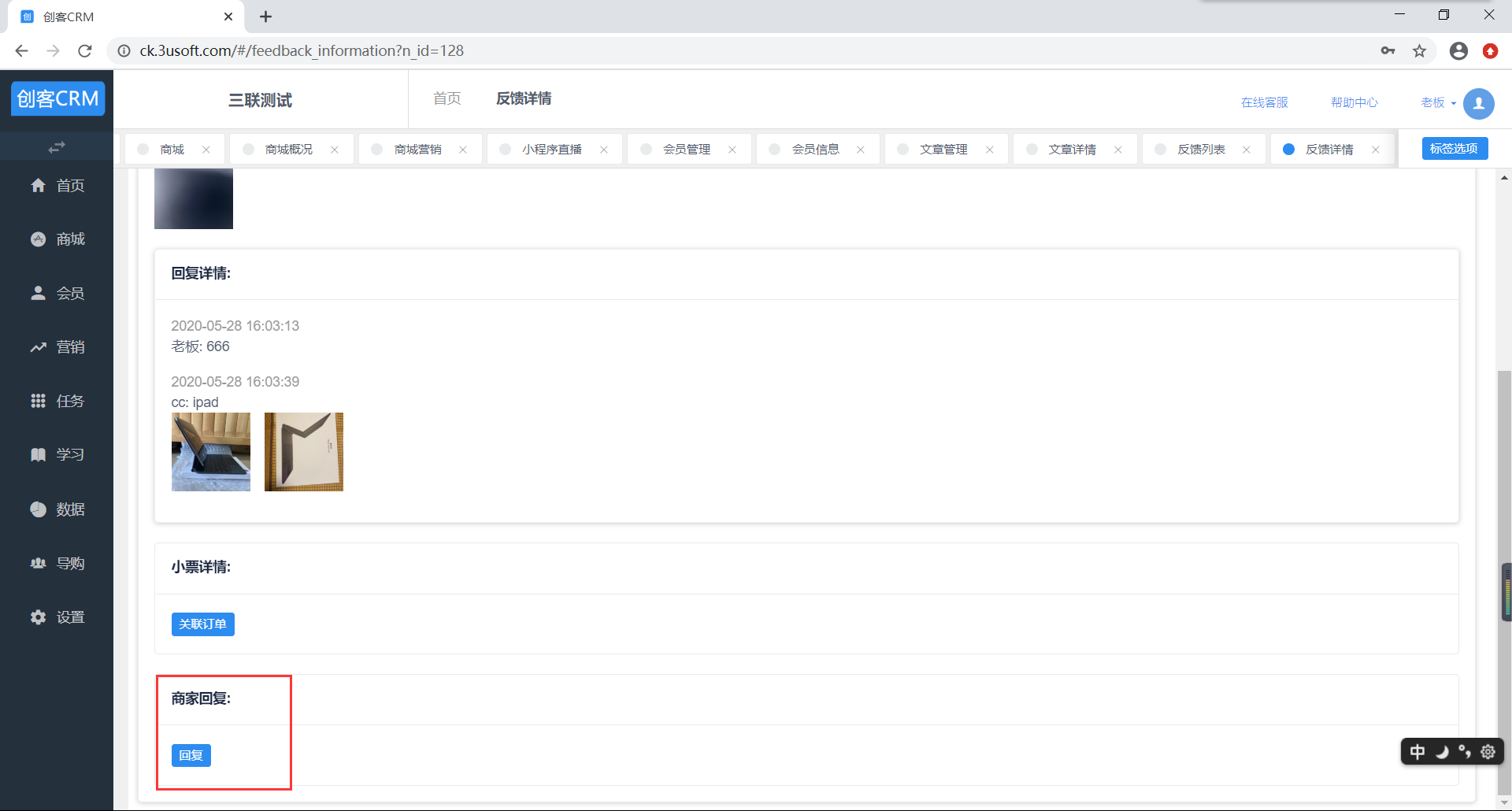Image resolution: width=1512 pixels, height=811 pixels.
Task: Click the 创客CRM logo
Action: pos(57,98)
